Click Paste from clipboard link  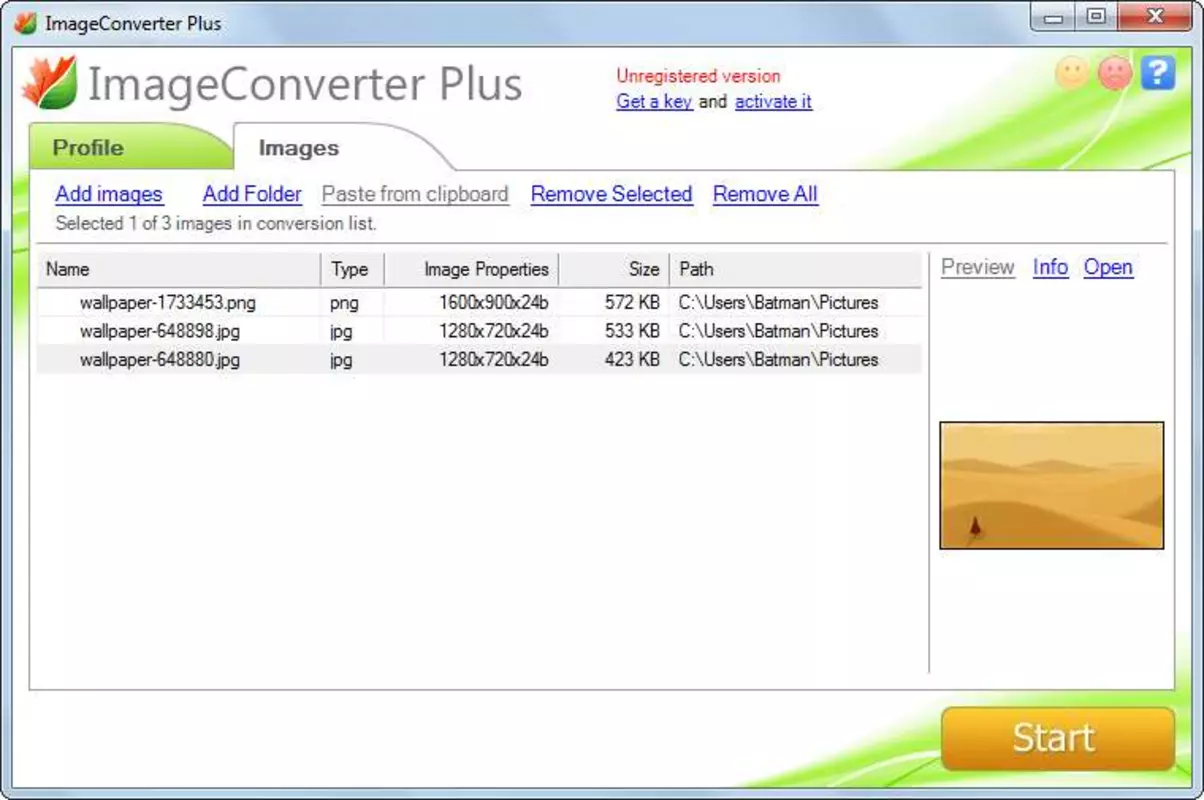(415, 194)
